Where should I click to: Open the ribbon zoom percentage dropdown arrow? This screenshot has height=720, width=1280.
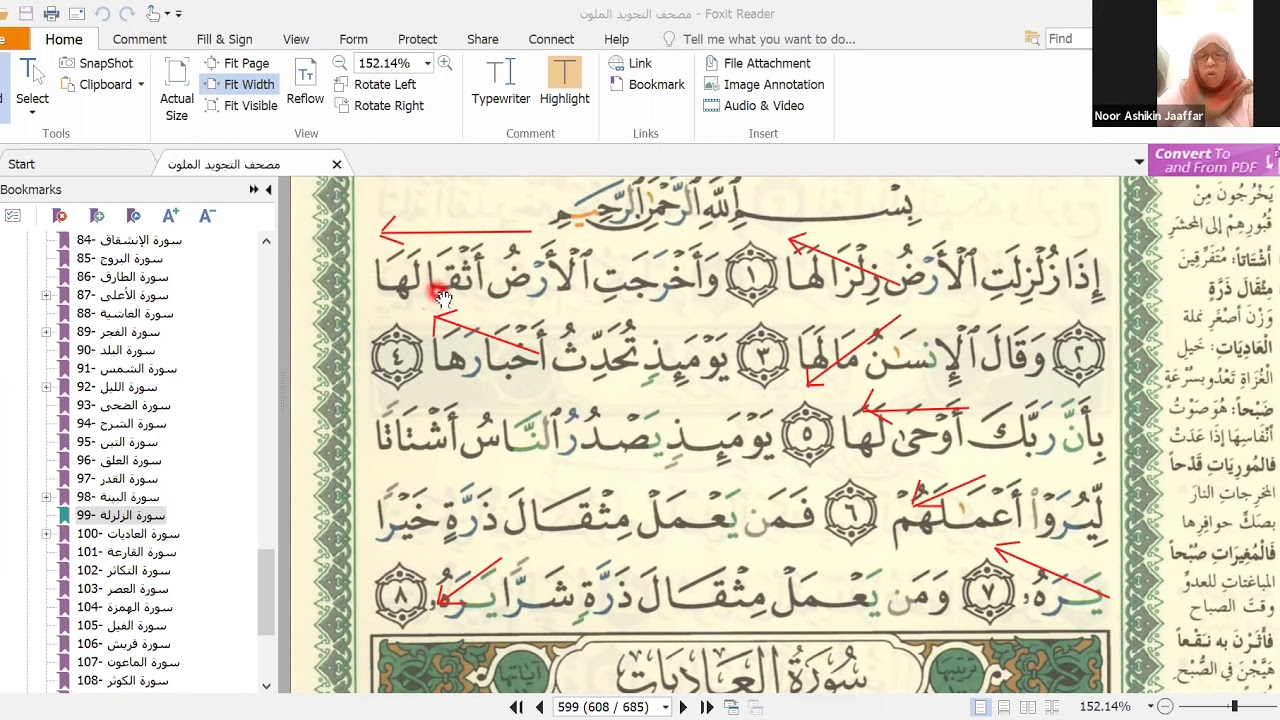coord(427,63)
